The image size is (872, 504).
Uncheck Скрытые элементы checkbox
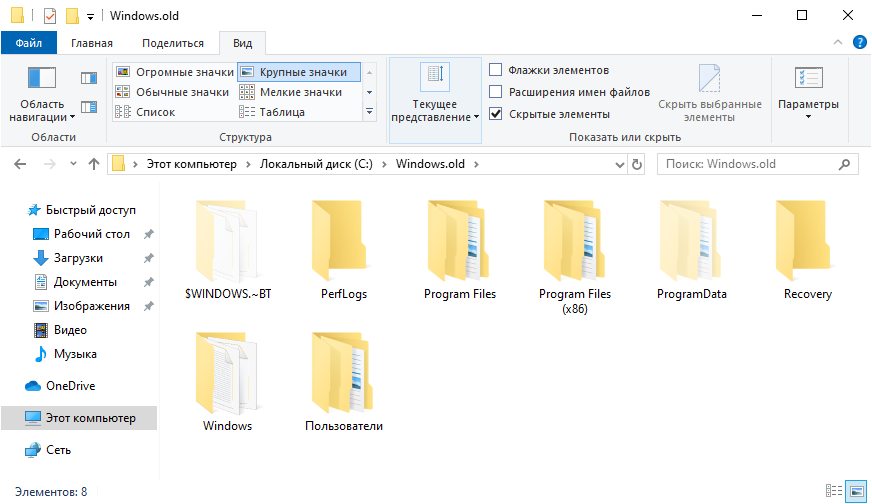click(496, 114)
